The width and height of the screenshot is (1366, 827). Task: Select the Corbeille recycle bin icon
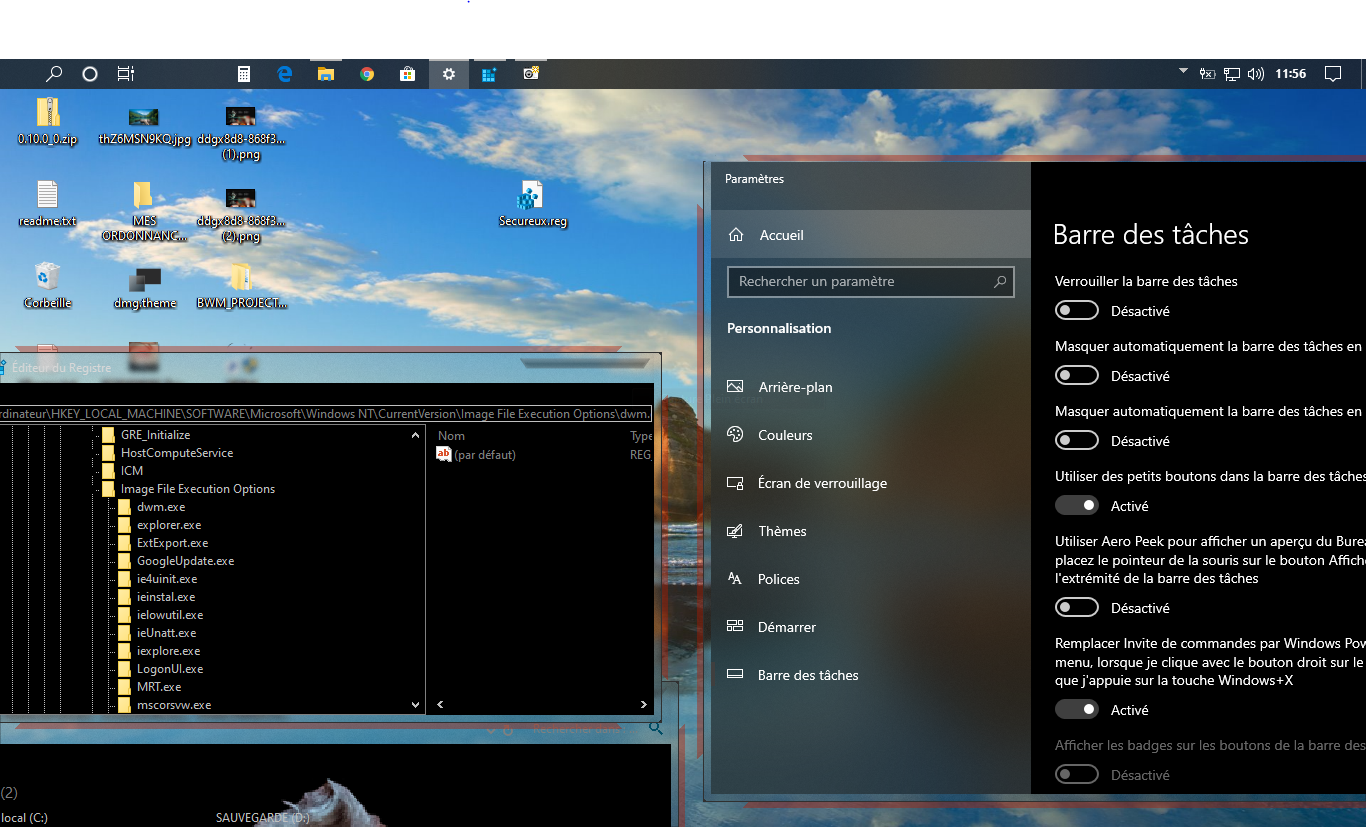coord(47,286)
